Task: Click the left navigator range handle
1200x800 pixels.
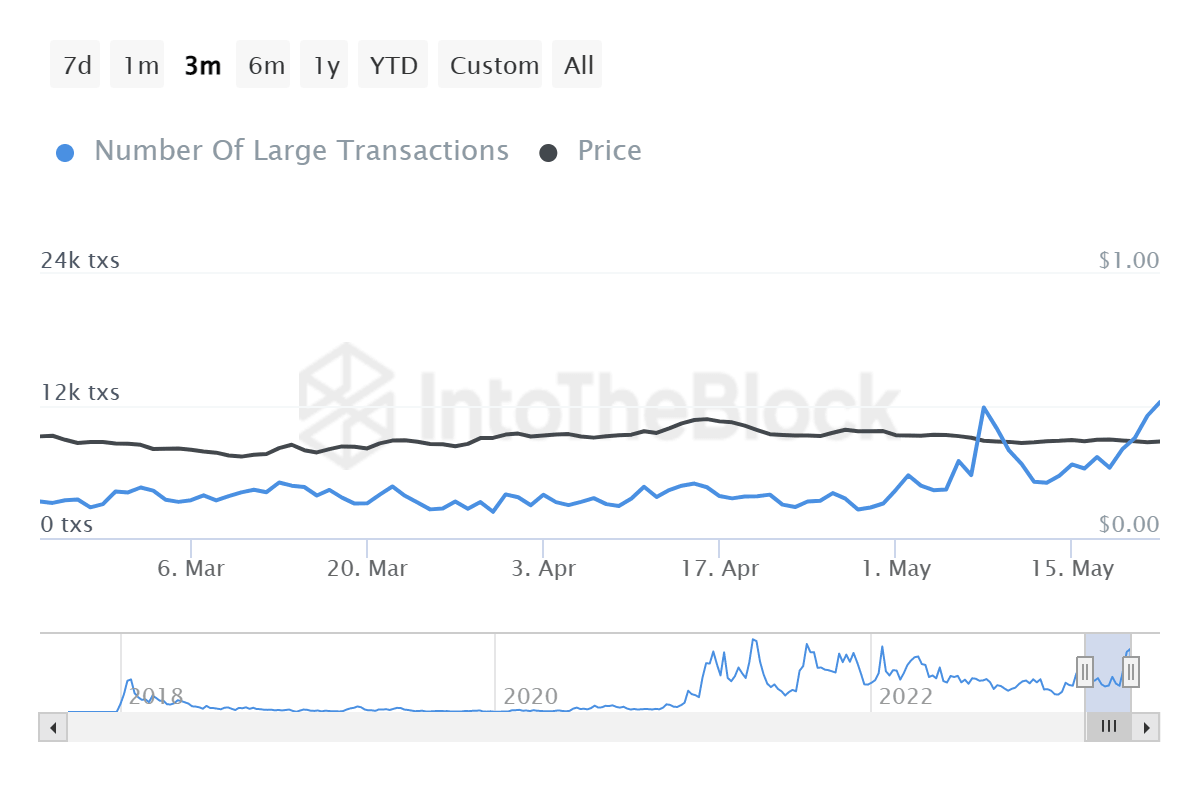Action: [x=1085, y=671]
